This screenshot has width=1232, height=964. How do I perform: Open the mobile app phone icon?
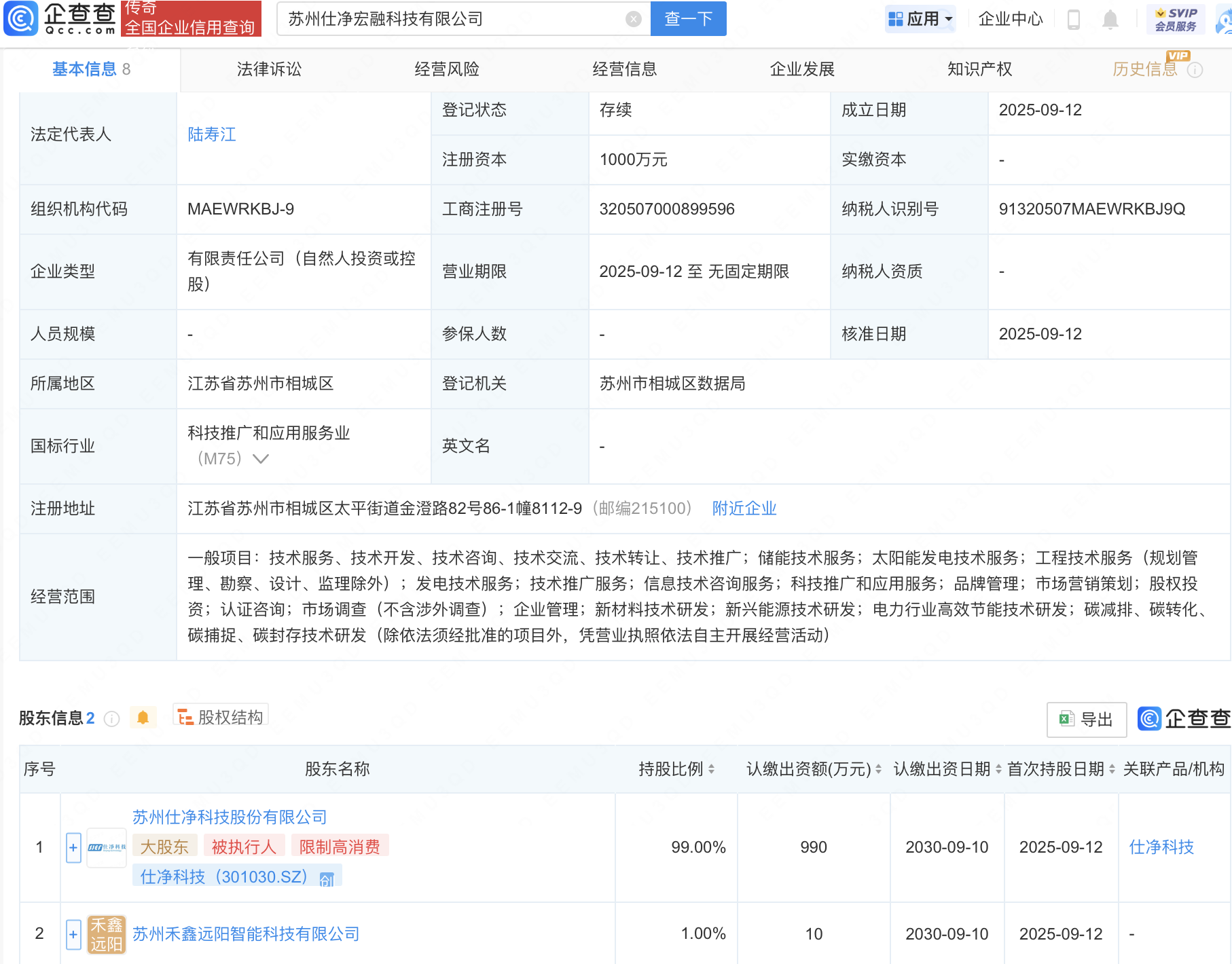click(1074, 19)
